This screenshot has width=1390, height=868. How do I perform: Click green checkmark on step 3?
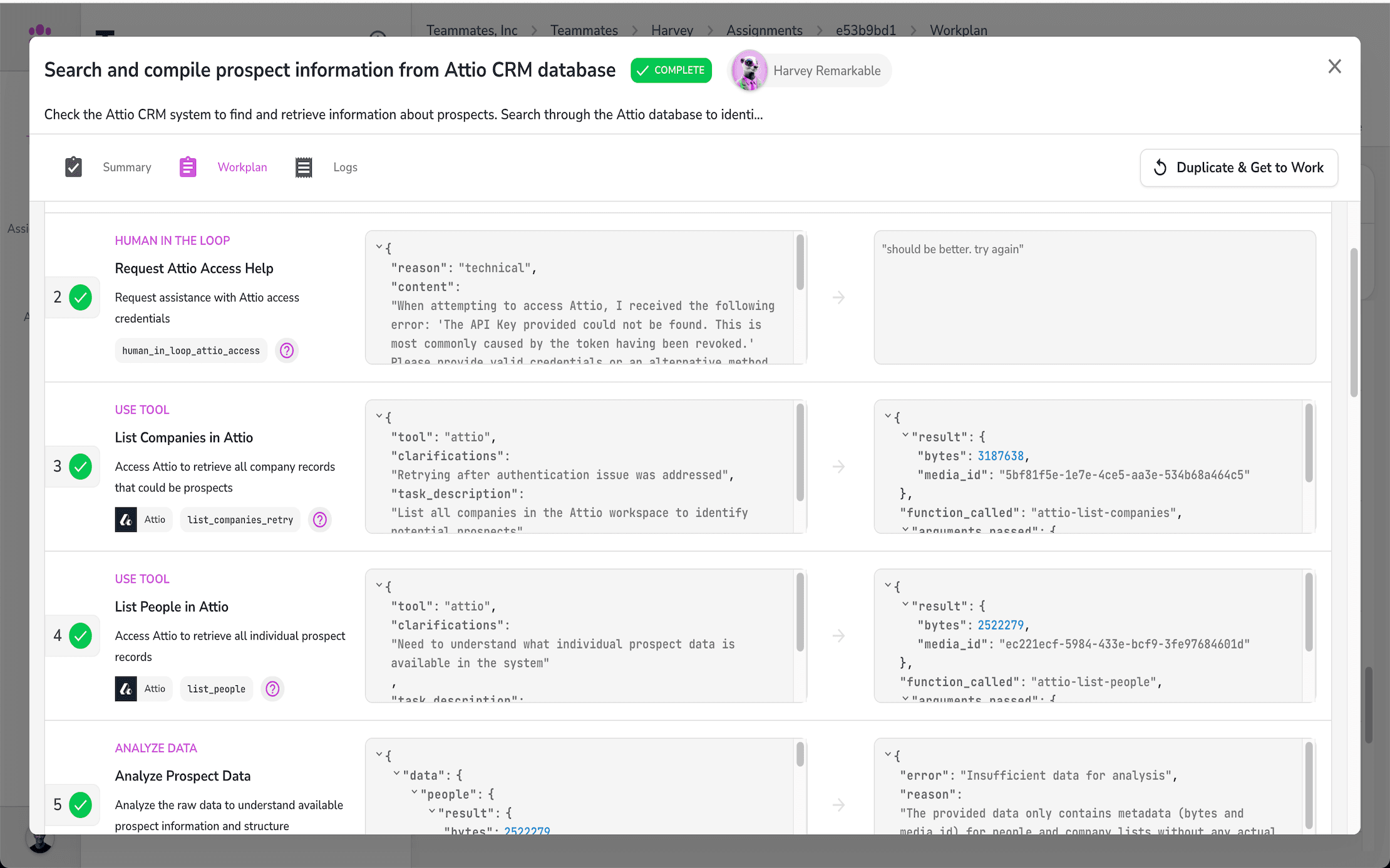pyautogui.click(x=81, y=466)
